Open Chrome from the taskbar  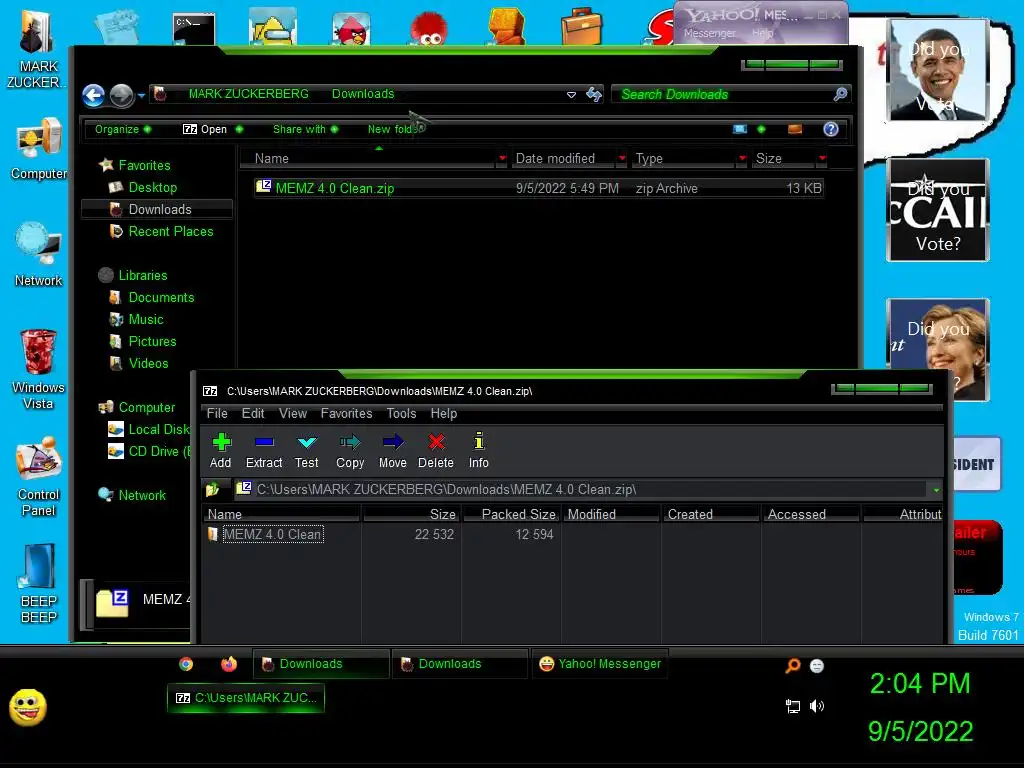(x=186, y=664)
